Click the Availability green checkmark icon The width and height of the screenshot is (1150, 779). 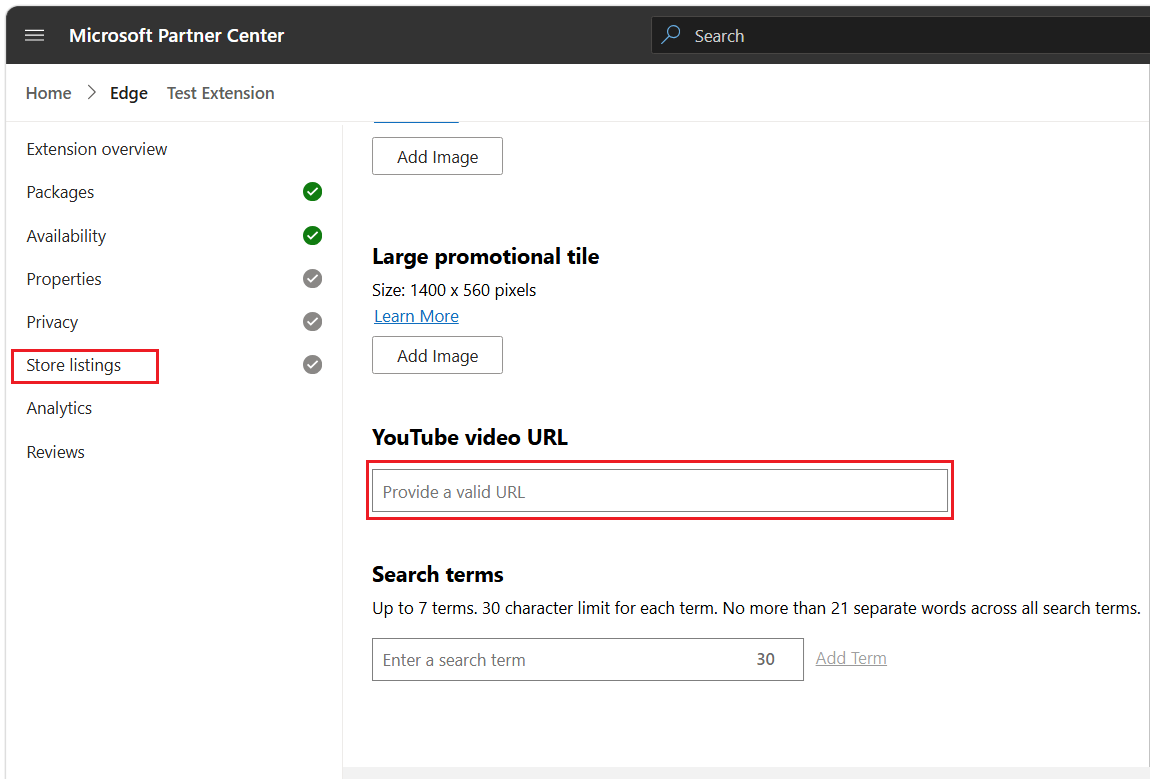312,235
